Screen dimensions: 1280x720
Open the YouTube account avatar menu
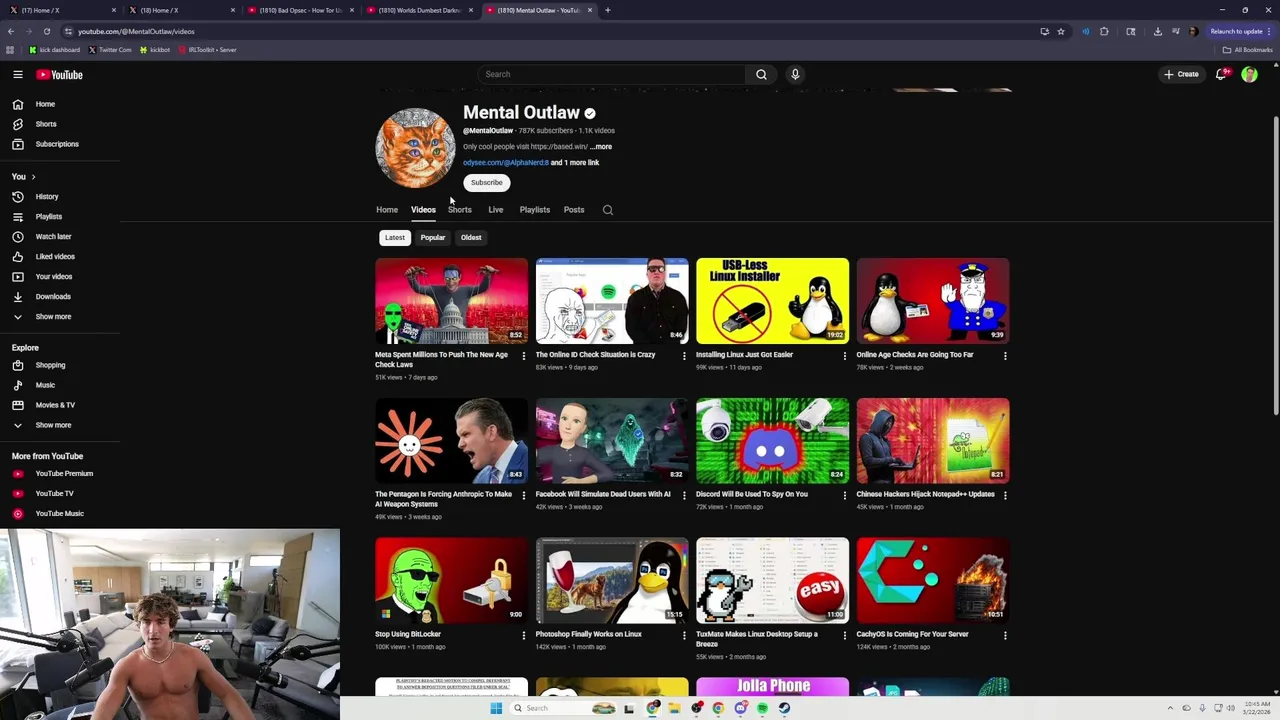tap(1249, 74)
